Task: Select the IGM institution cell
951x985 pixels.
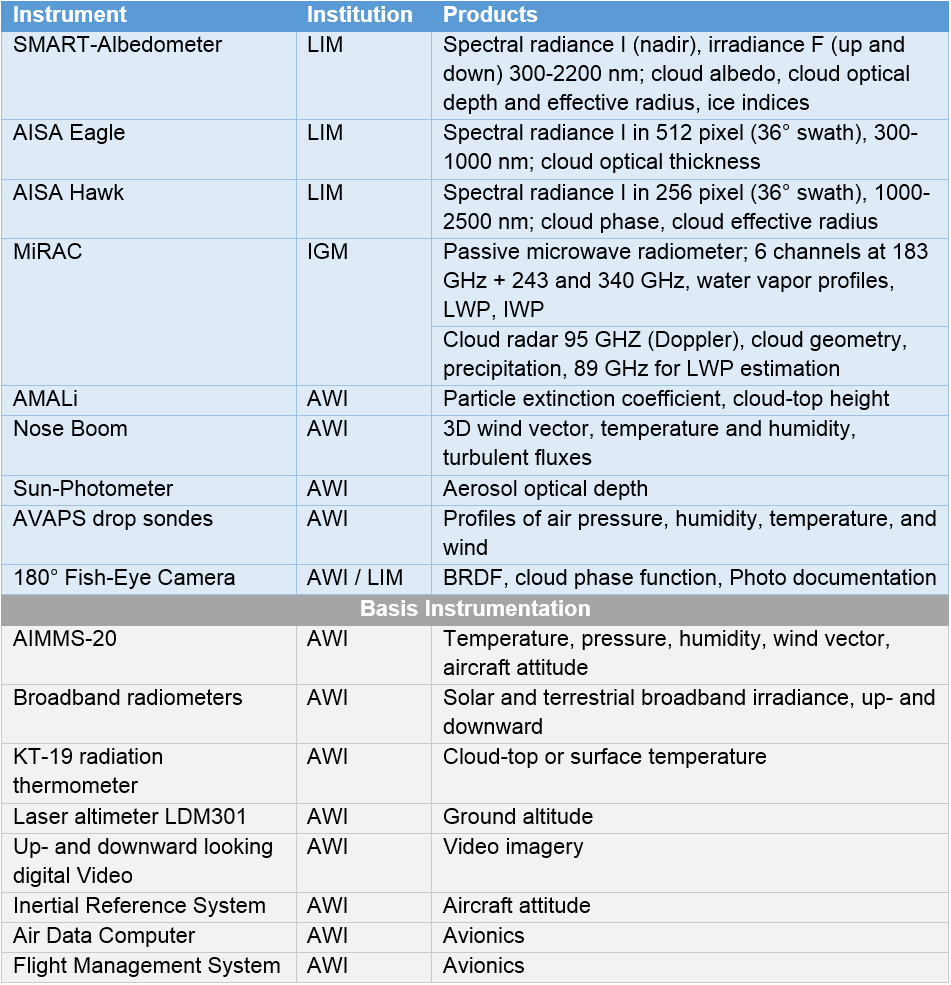Action: coord(328,252)
